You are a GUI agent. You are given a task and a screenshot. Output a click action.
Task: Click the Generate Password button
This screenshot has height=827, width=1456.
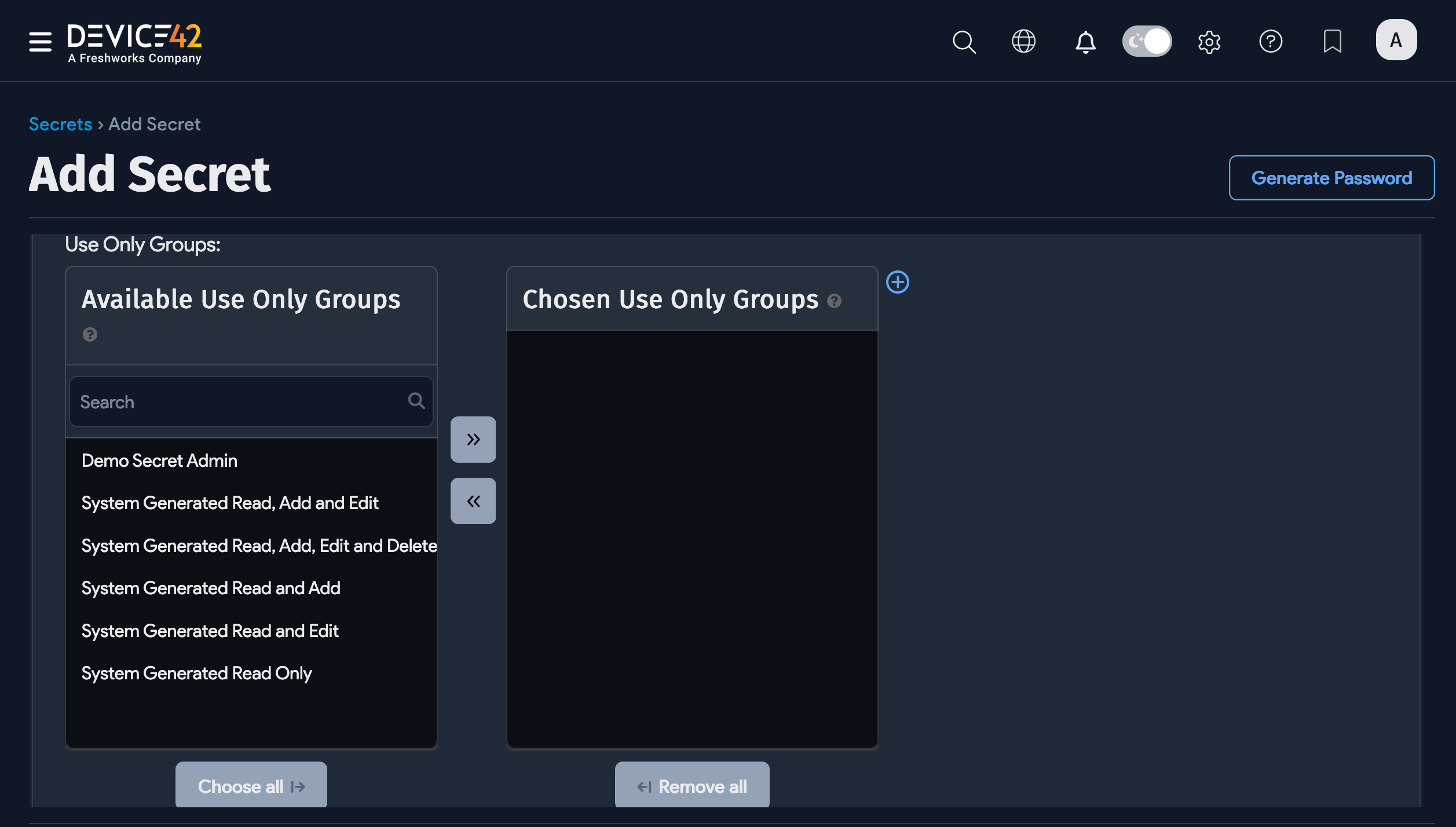(1331, 178)
